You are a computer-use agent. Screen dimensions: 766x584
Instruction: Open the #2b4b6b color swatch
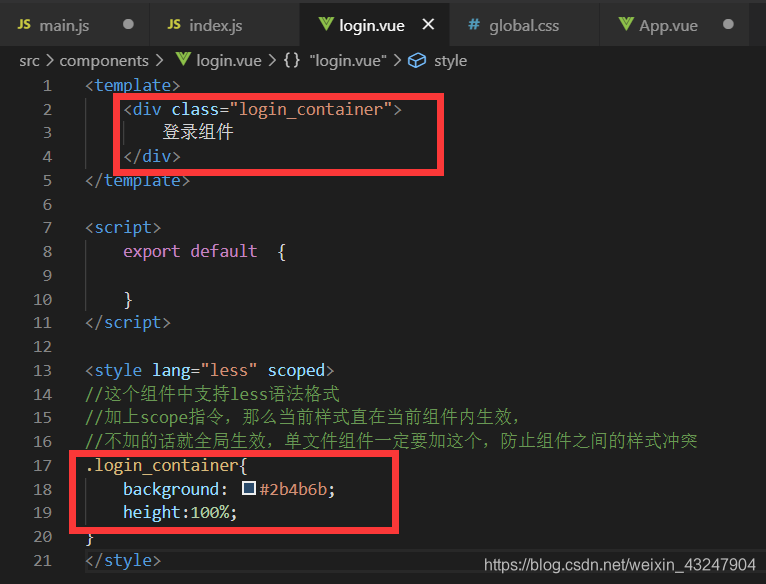pos(249,488)
